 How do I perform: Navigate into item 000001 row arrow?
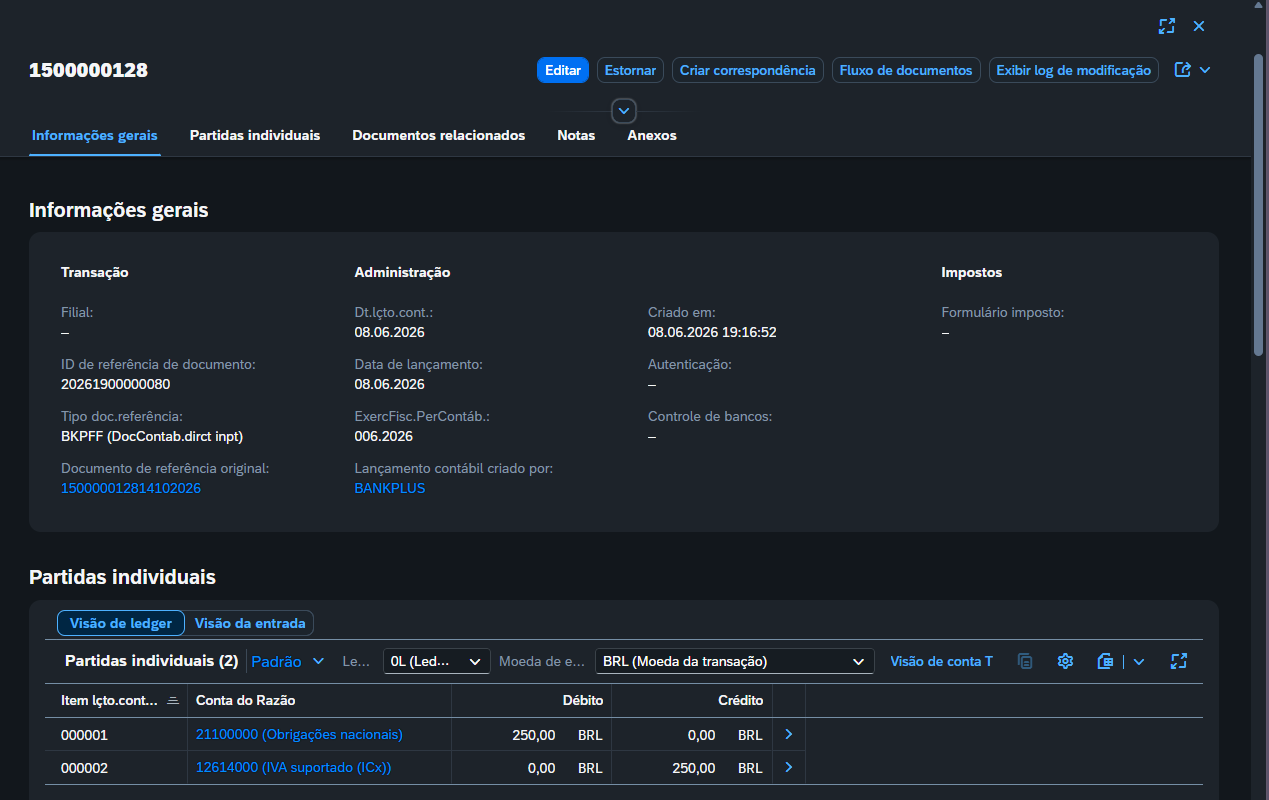788,734
